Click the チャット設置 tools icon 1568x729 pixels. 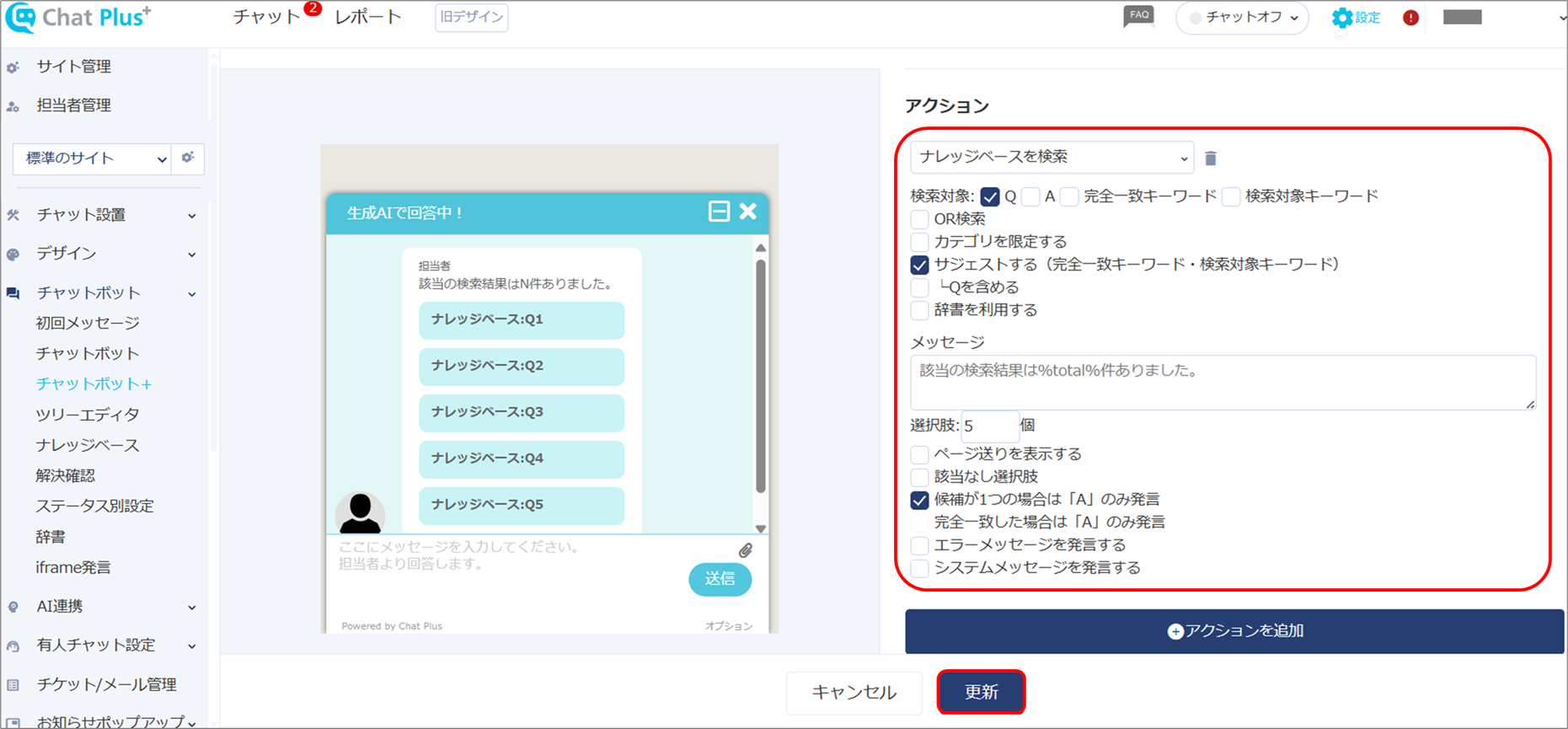point(13,216)
